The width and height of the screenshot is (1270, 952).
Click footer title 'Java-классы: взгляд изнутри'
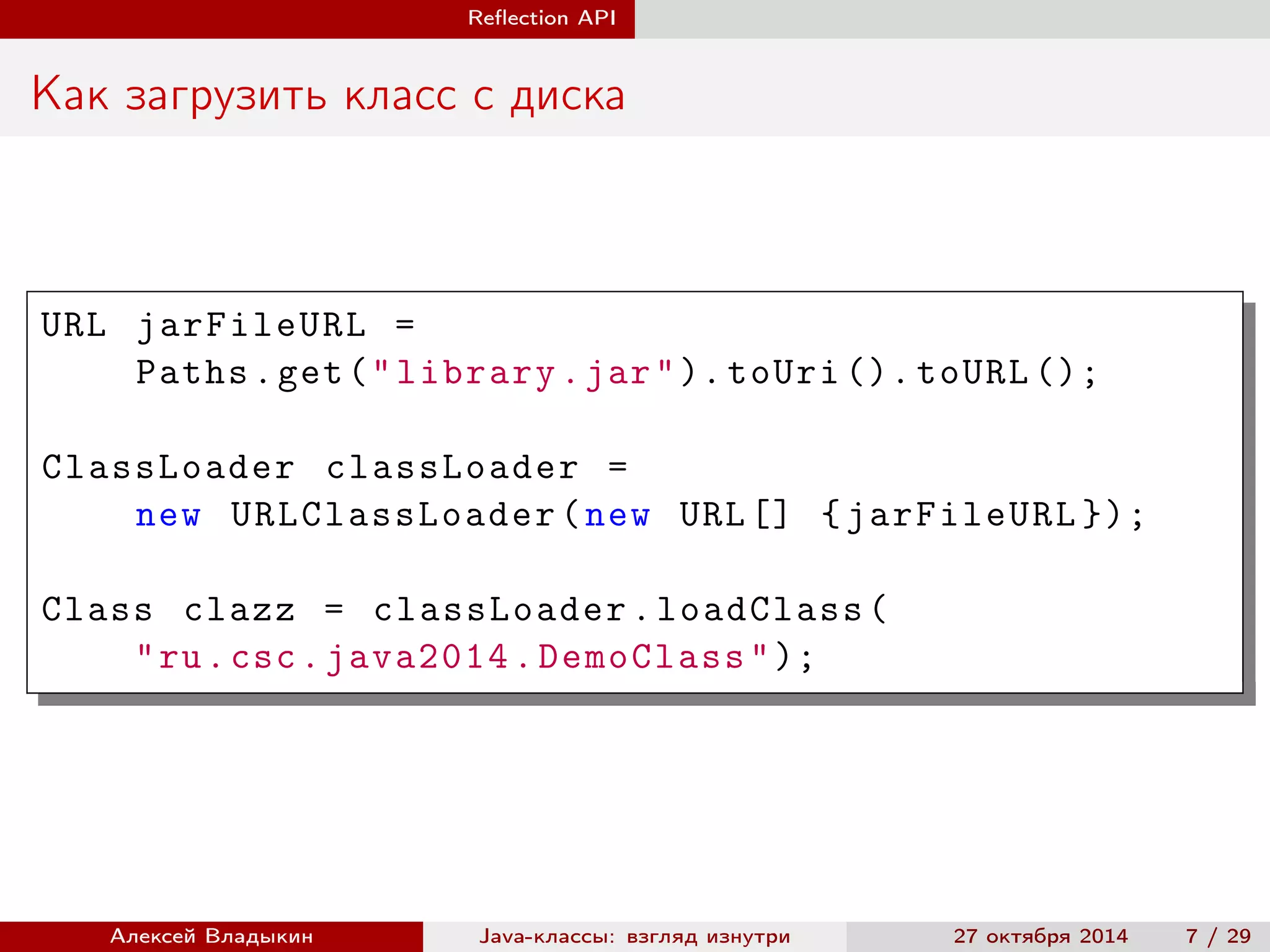[x=634, y=936]
